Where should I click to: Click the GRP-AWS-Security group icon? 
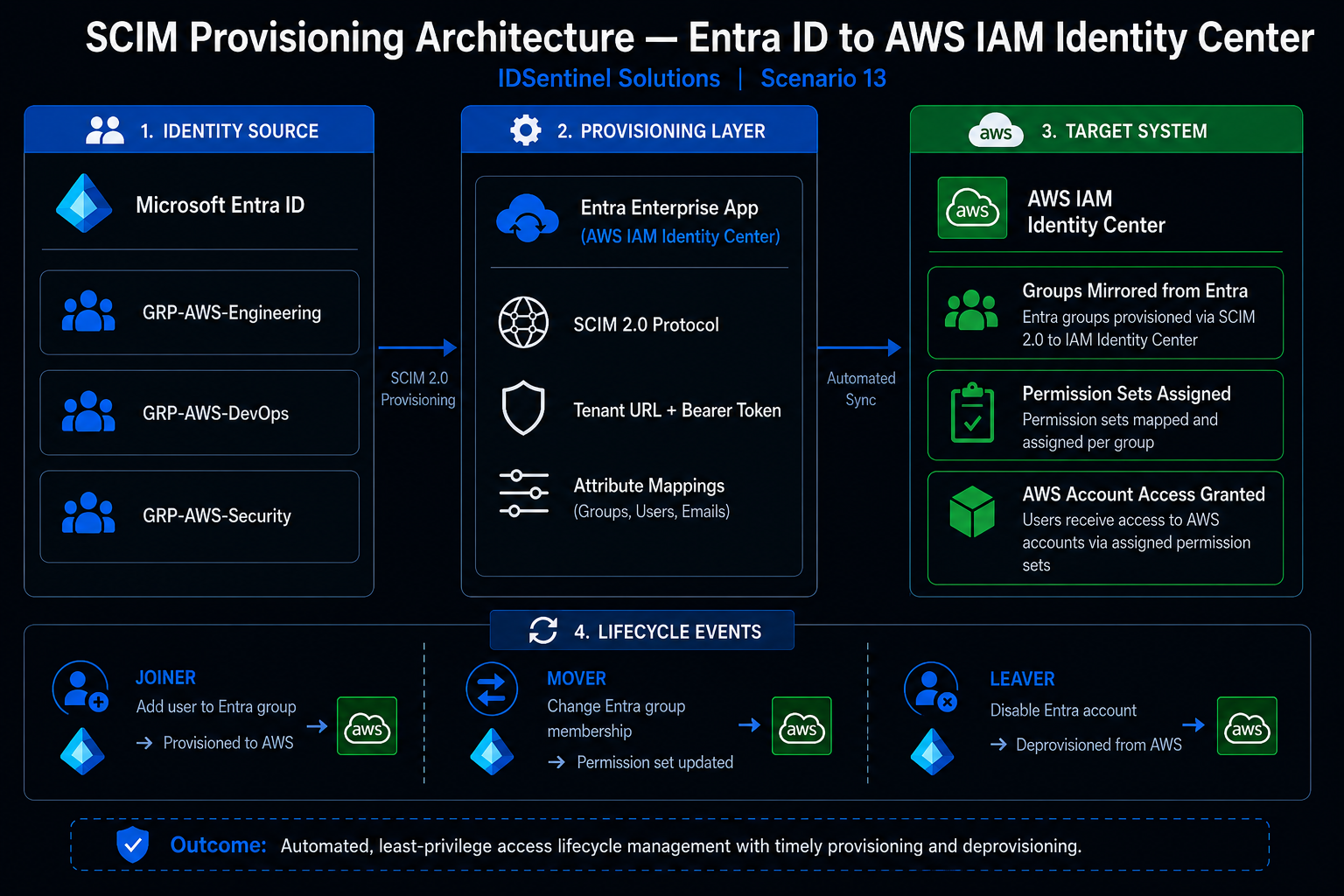coord(88,514)
